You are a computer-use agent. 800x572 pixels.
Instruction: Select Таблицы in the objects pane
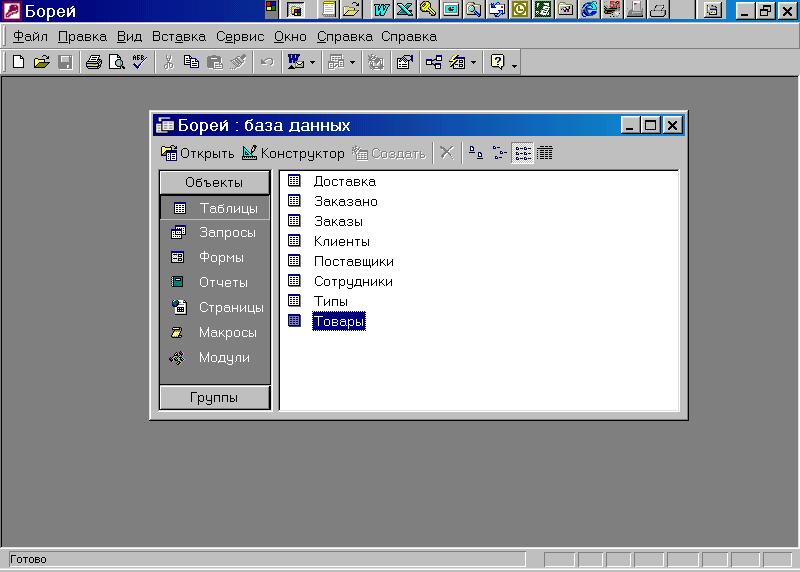[215, 208]
